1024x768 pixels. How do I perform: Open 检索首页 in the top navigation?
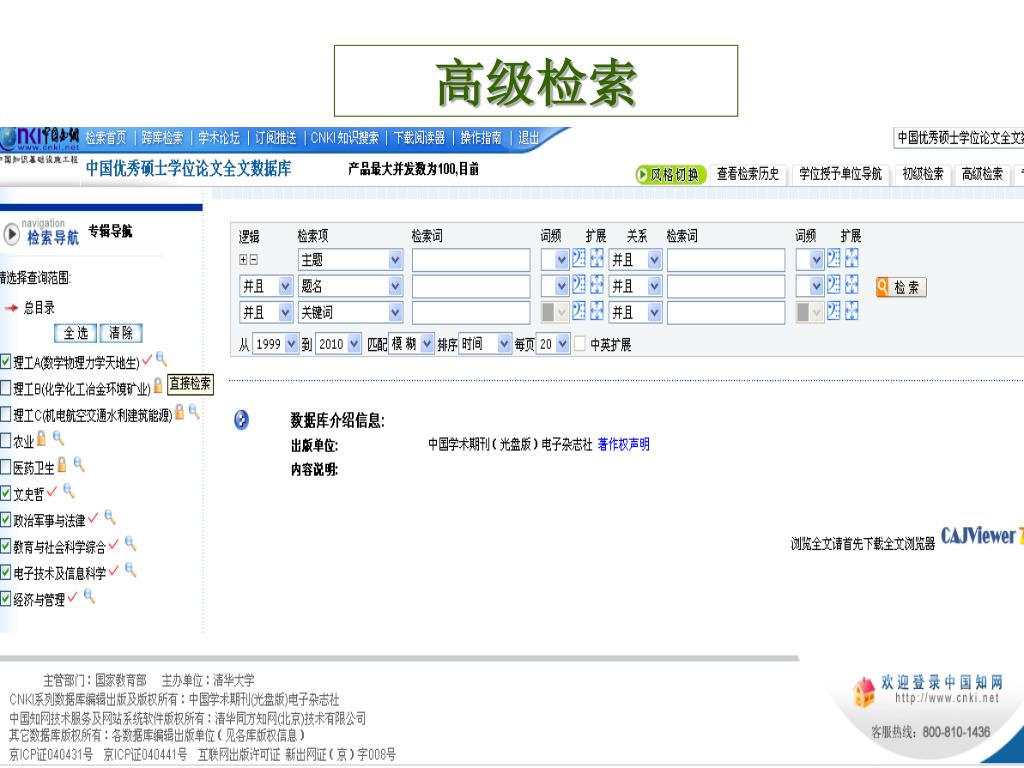[106, 138]
